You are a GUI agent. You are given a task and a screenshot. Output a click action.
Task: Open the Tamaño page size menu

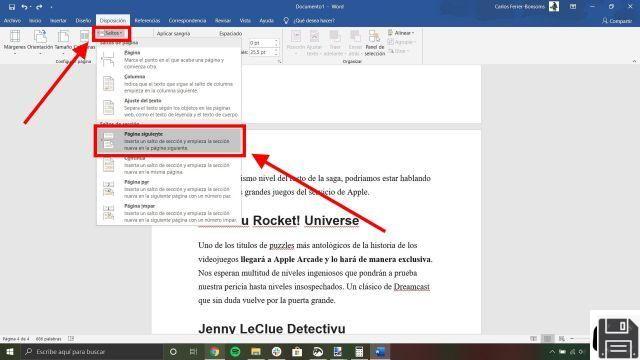point(63,41)
